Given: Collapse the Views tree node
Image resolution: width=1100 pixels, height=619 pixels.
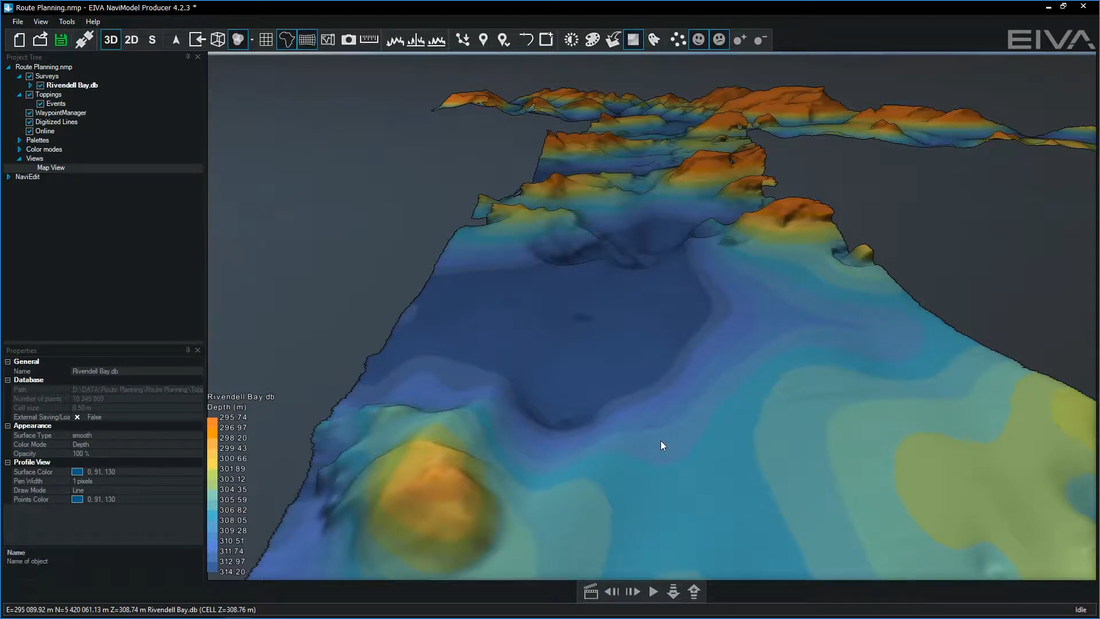Looking at the screenshot, I should 19,158.
